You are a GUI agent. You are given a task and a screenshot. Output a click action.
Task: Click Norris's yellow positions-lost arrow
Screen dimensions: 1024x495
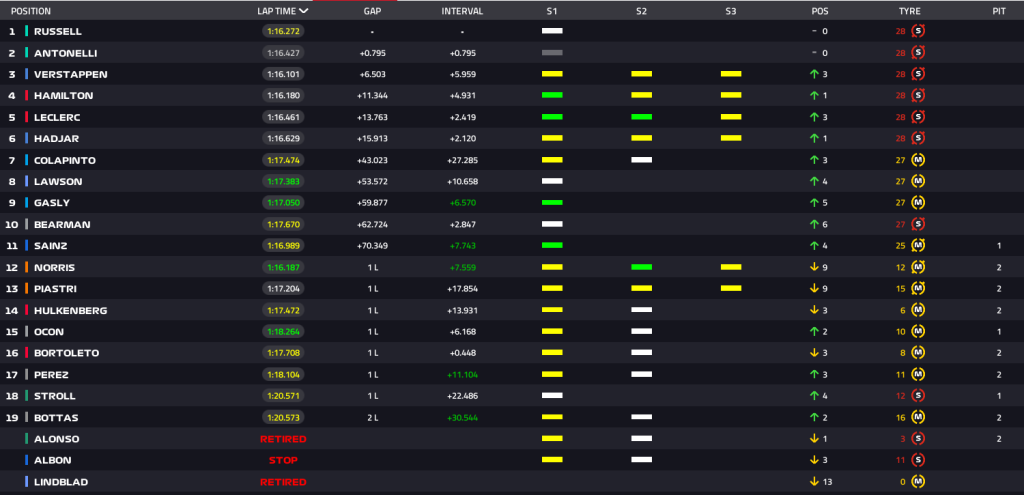click(x=814, y=267)
